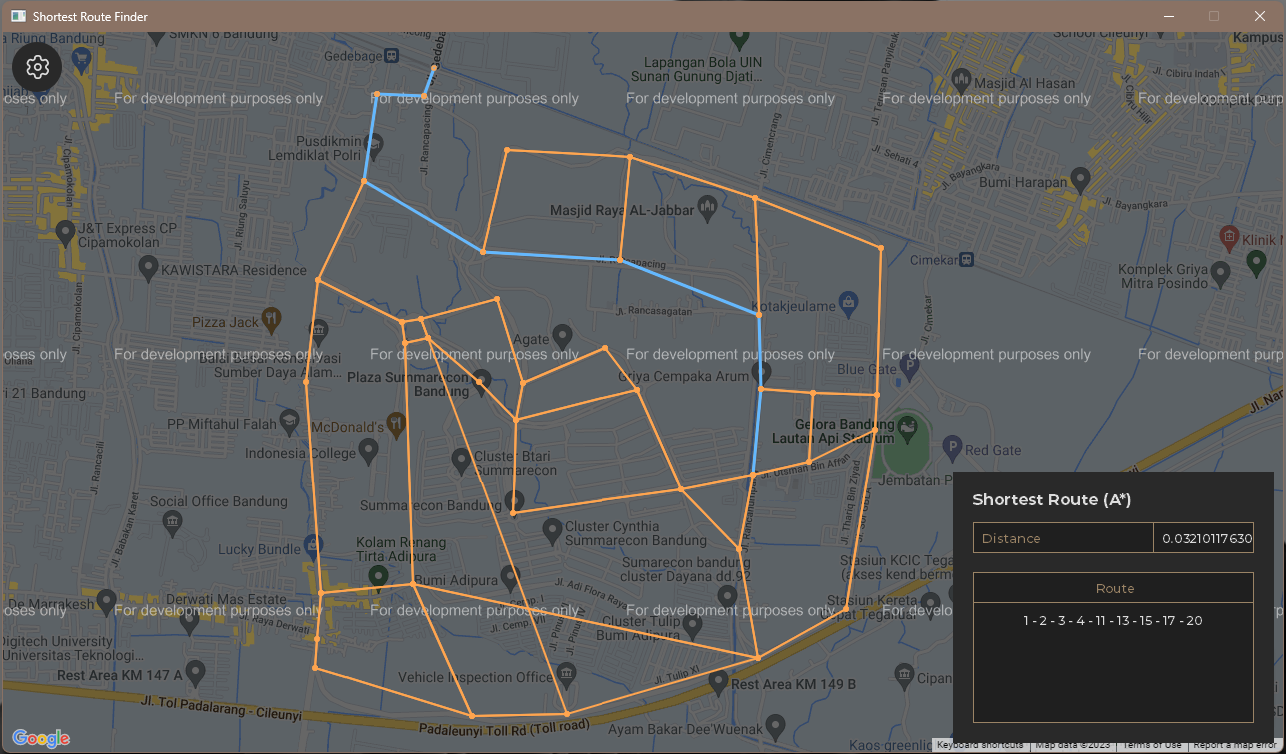The width and height of the screenshot is (1286, 754).
Task: Click the Gedebage station icon
Action: point(391,57)
